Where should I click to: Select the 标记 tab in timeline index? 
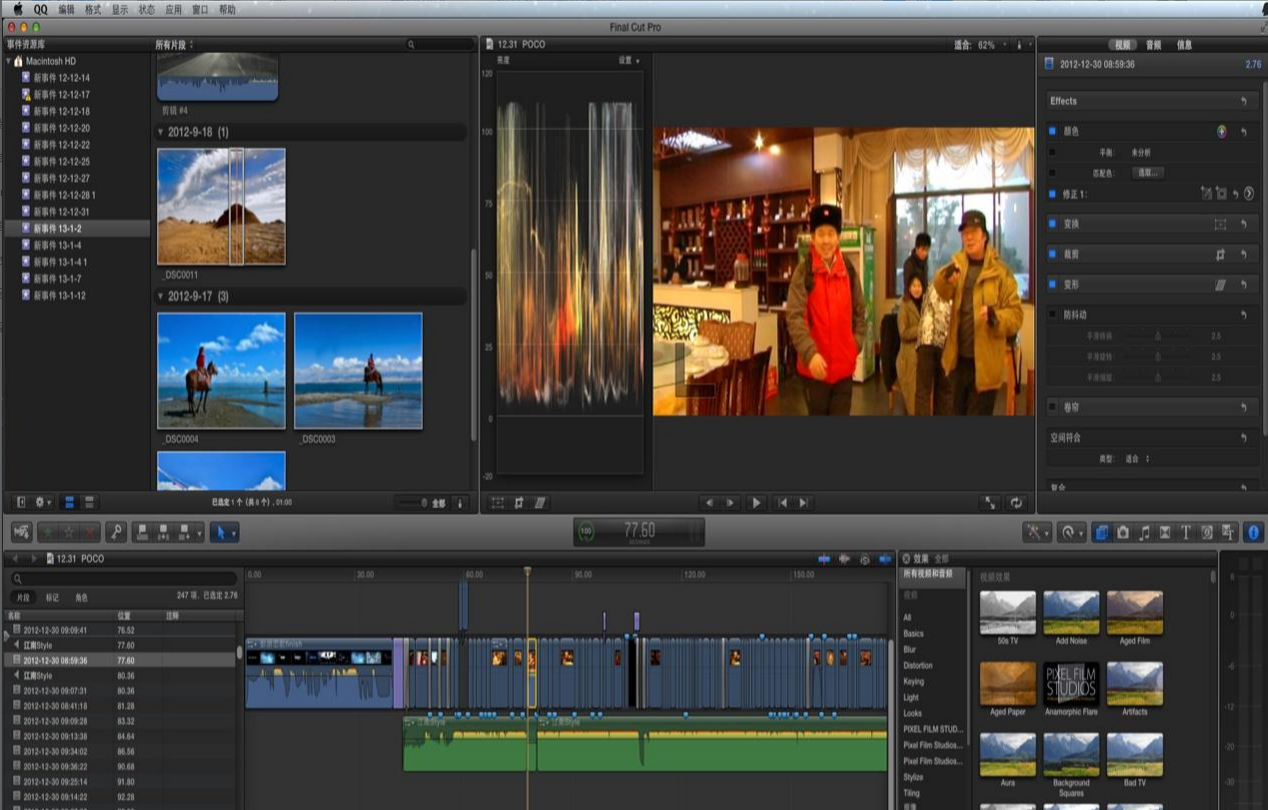pos(52,597)
